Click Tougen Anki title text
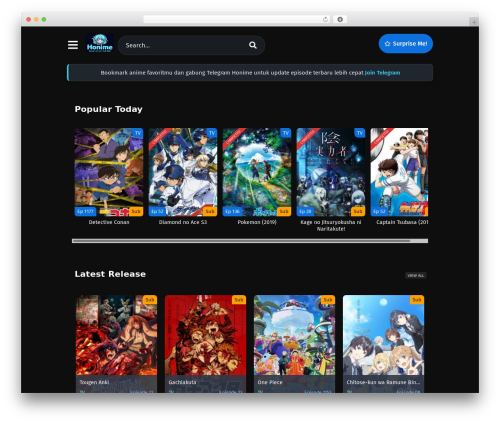This screenshot has width=500, height=423. [94, 382]
